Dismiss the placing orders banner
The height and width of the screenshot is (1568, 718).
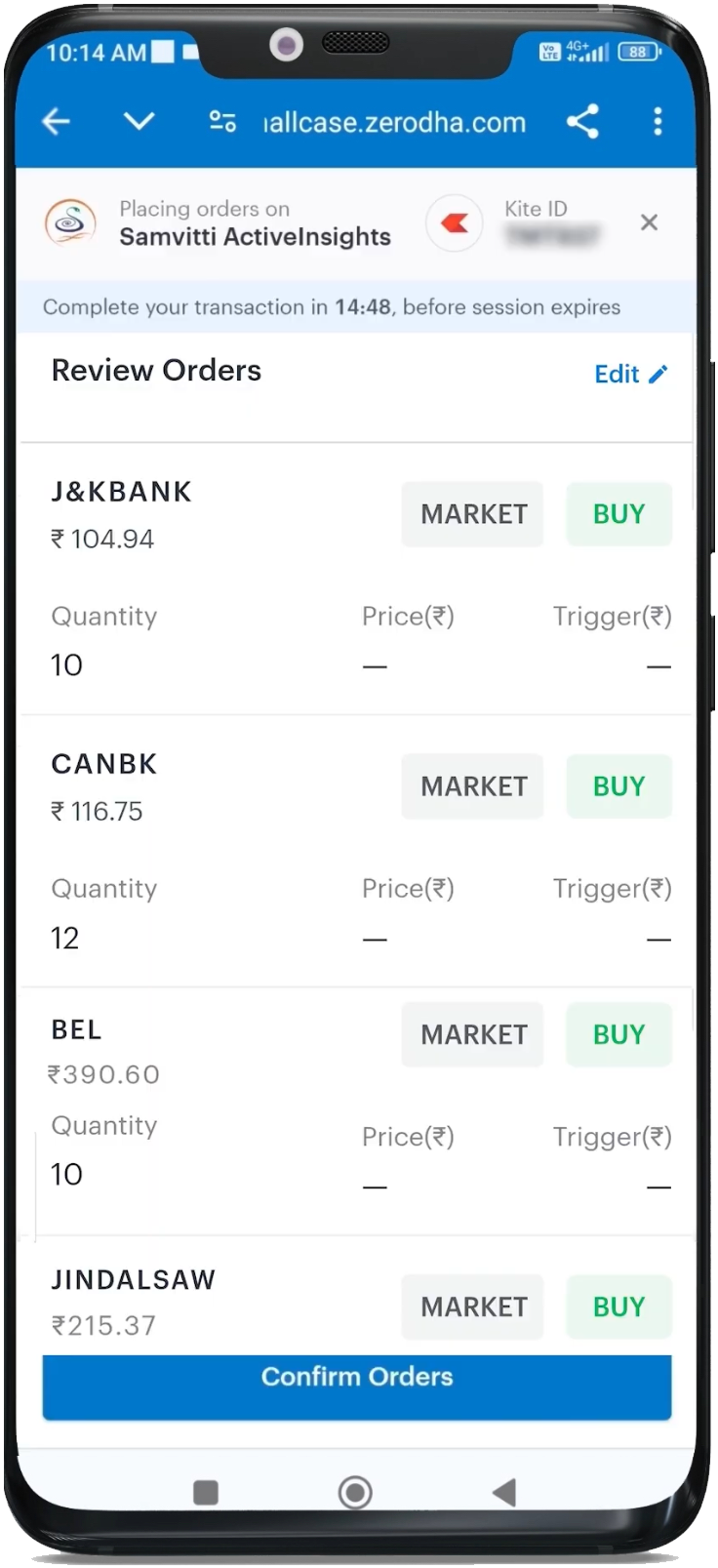pos(649,223)
